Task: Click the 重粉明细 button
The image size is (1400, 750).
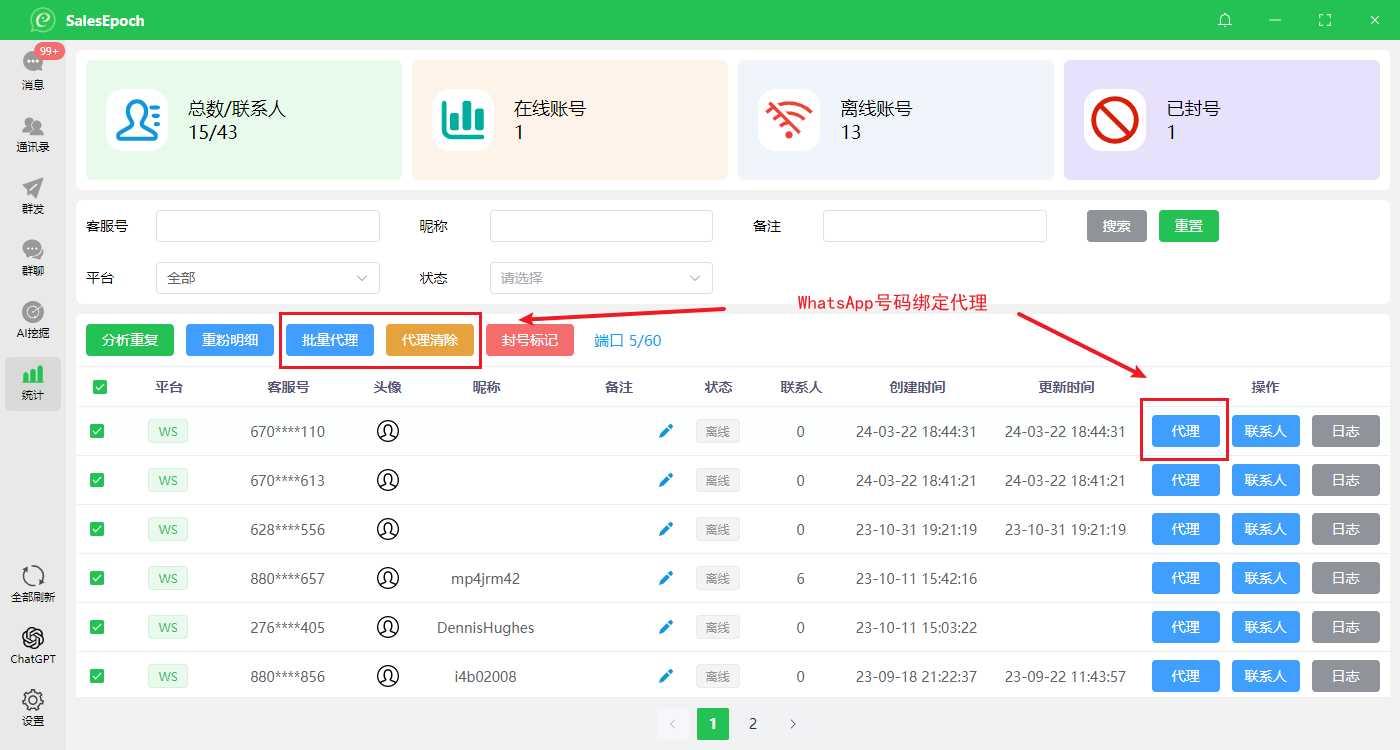Action: tap(230, 340)
